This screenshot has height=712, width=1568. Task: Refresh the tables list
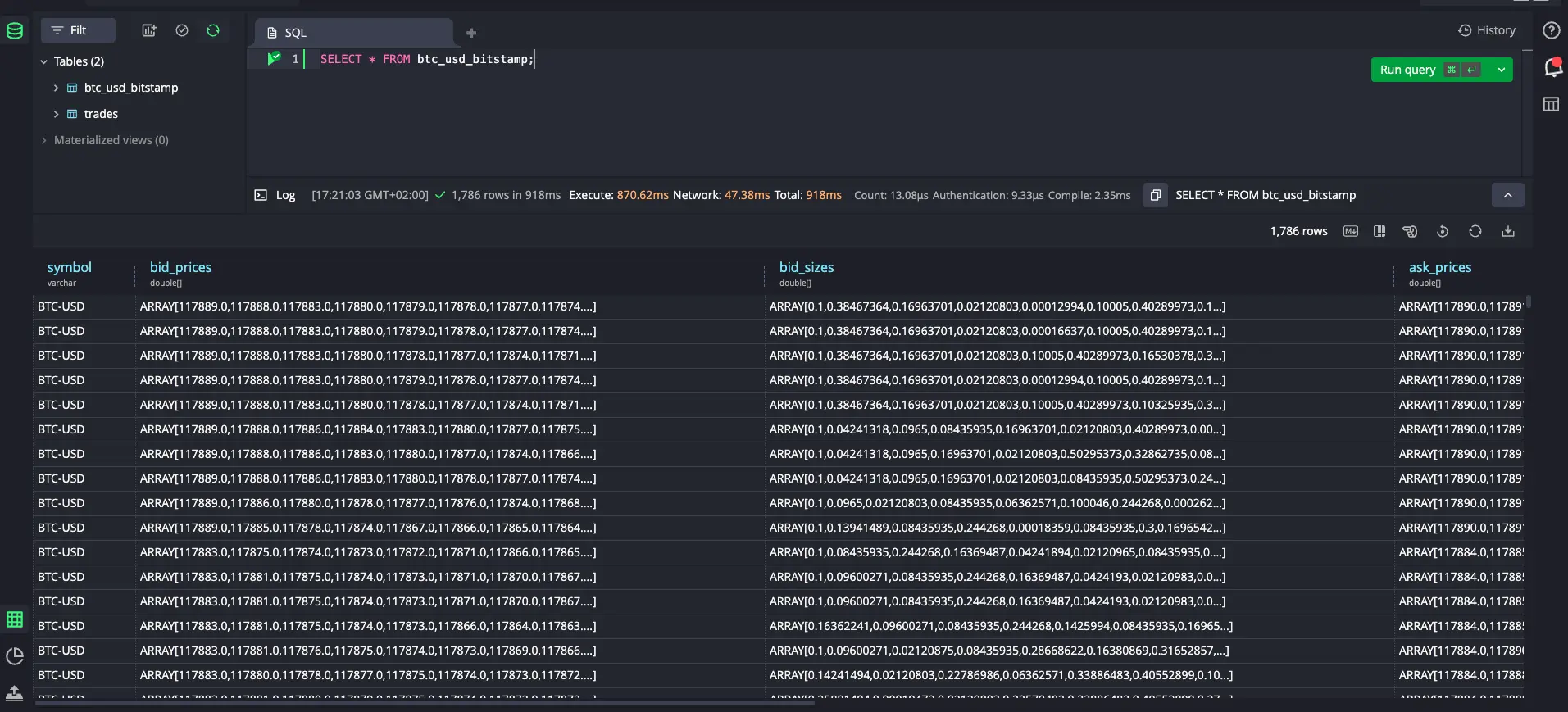(213, 30)
